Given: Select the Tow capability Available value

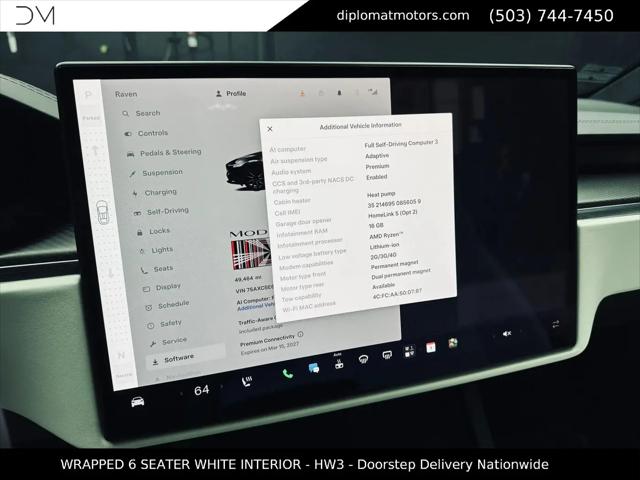Looking at the screenshot, I should [x=383, y=286].
